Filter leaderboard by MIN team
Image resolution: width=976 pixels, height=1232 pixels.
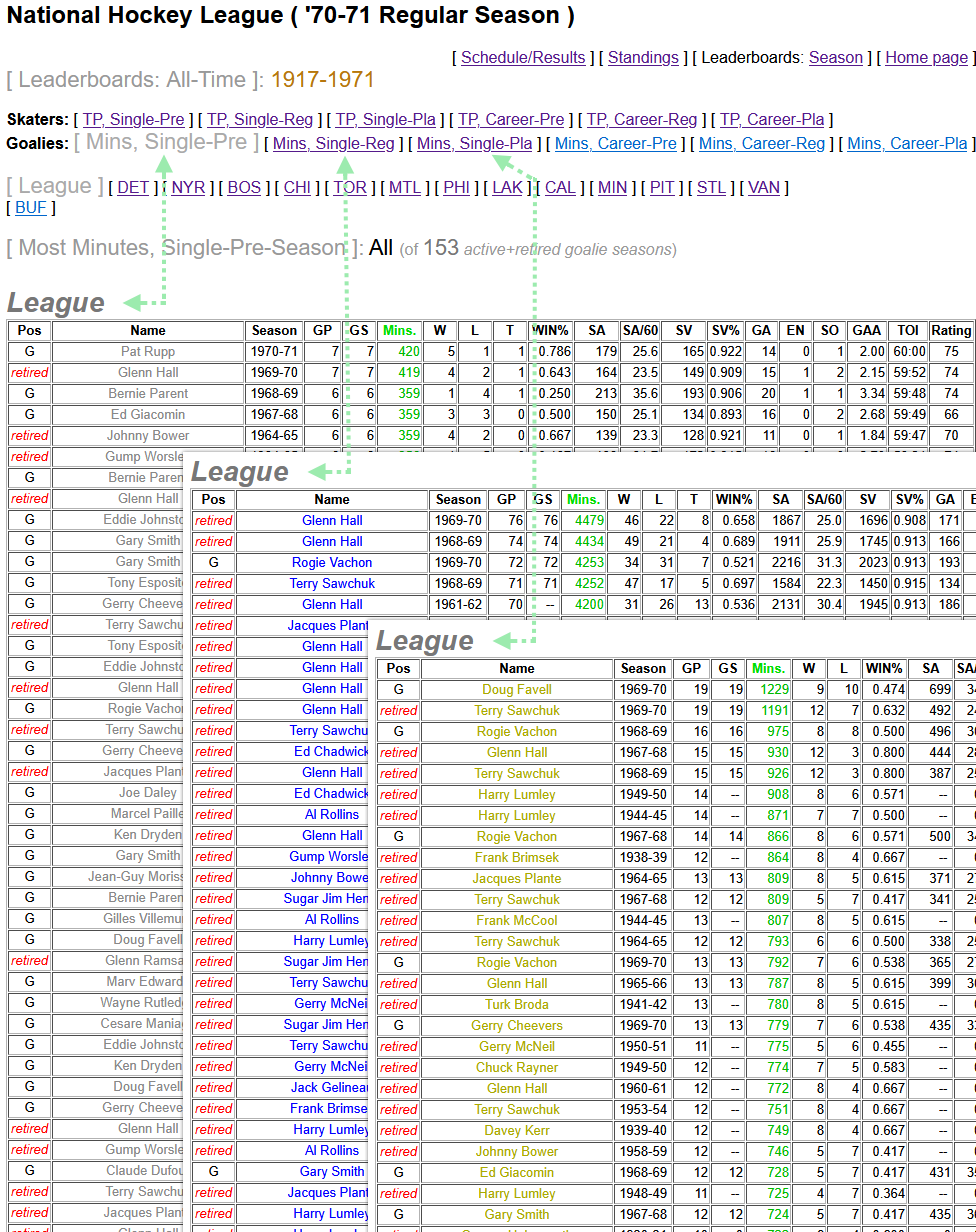click(x=613, y=188)
